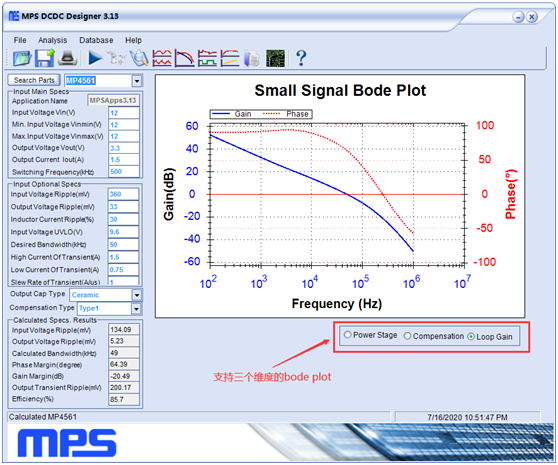Click the Frequency (Hz) axis label
The width and height of the screenshot is (558, 465).
click(x=337, y=304)
